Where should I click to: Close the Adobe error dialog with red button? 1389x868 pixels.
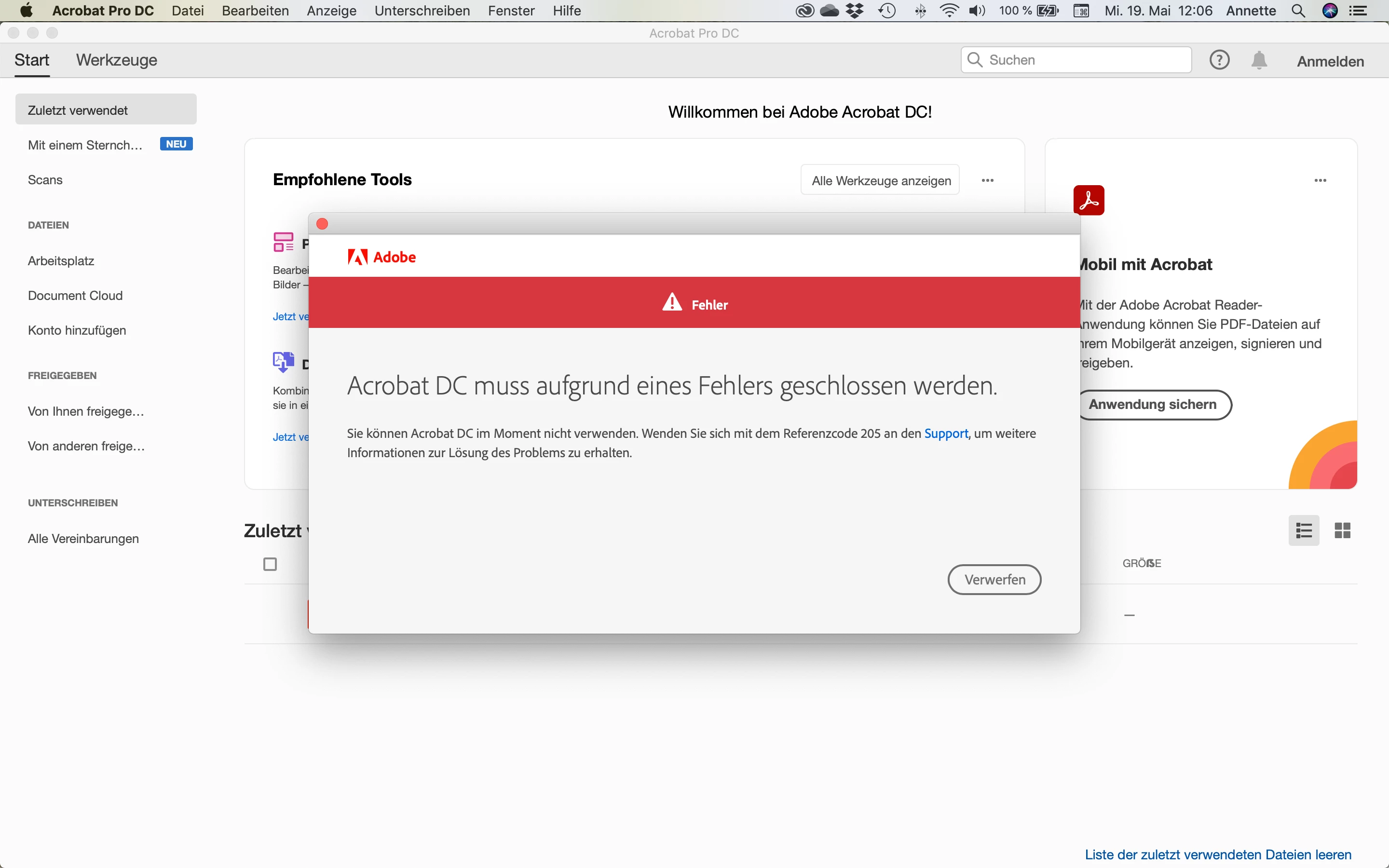pyautogui.click(x=322, y=224)
